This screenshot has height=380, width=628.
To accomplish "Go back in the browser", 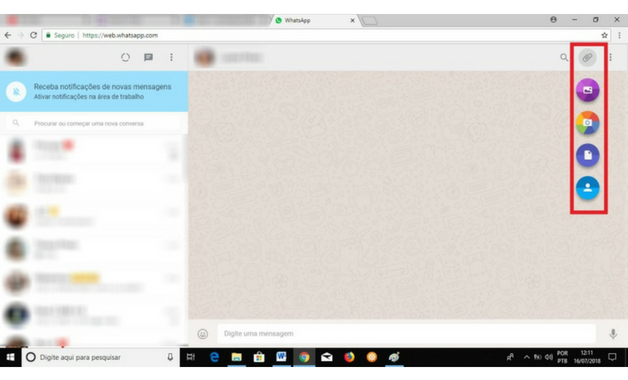I will pos(8,35).
